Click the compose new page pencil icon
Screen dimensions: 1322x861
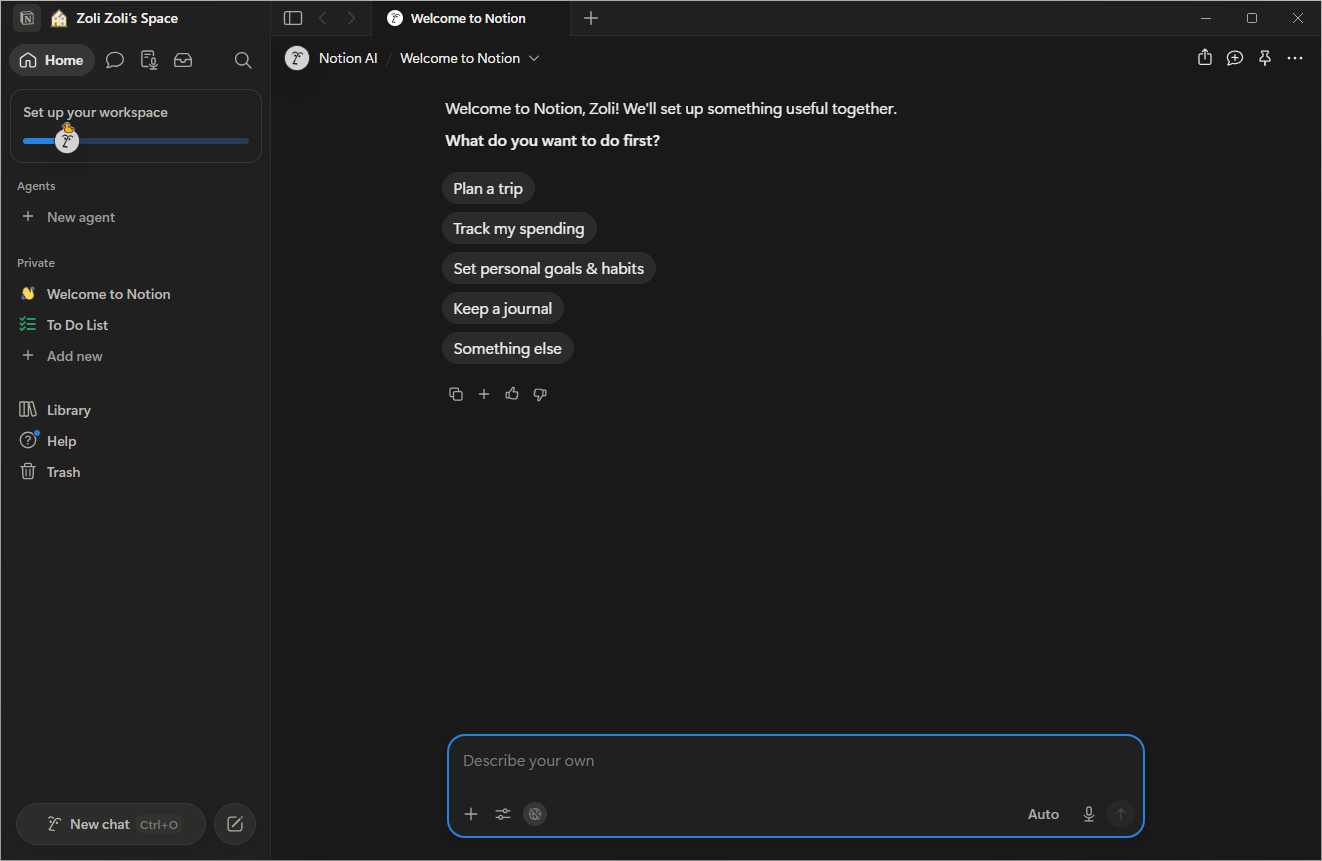tap(235, 824)
